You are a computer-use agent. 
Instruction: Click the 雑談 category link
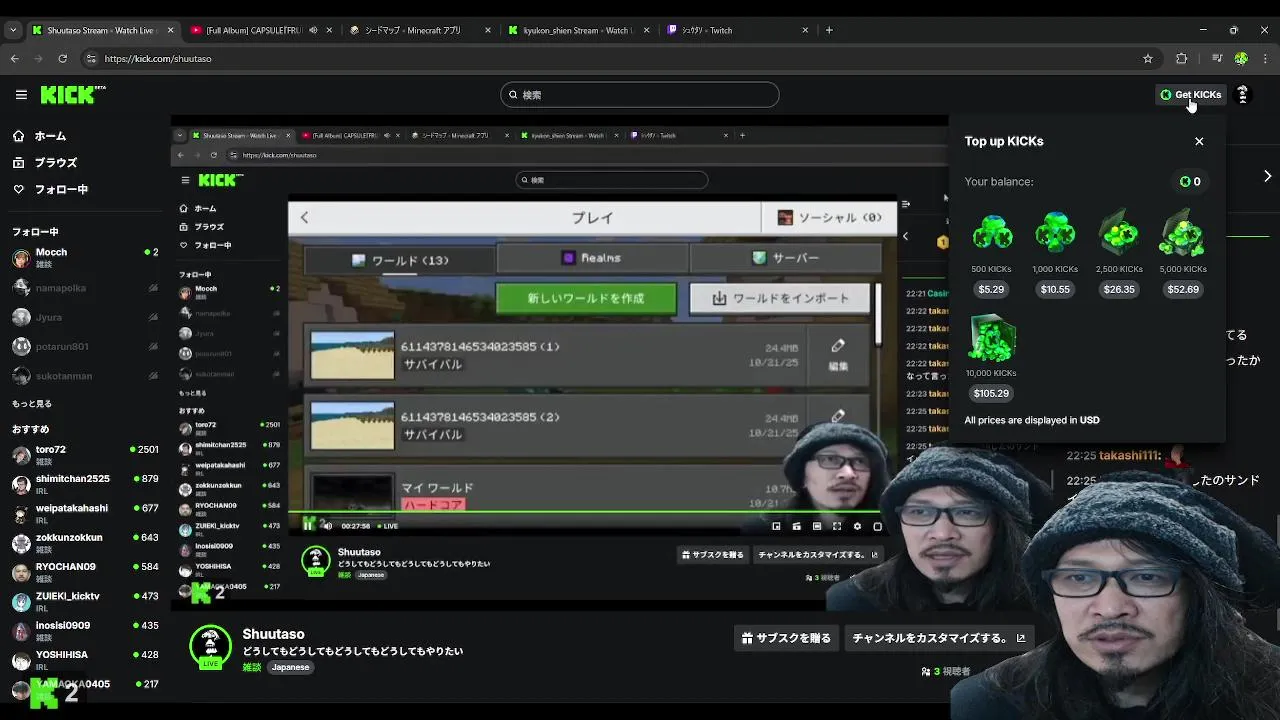pos(251,667)
